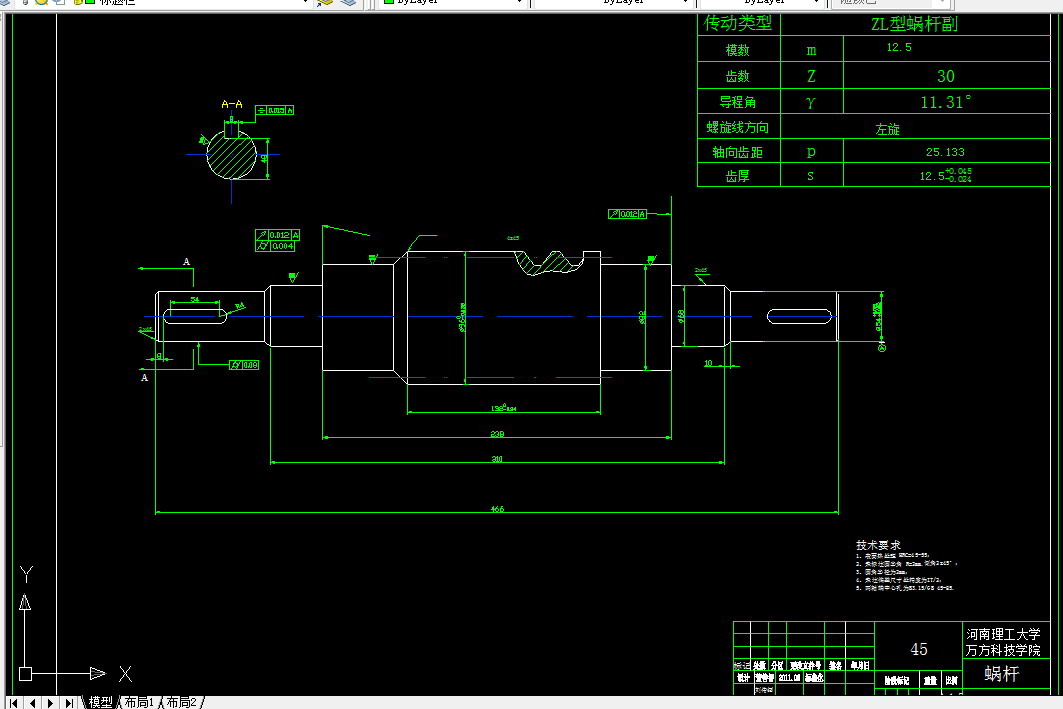The width and height of the screenshot is (1063, 709).
Task: Select the axial pitch value 25.133
Action: (x=946, y=152)
